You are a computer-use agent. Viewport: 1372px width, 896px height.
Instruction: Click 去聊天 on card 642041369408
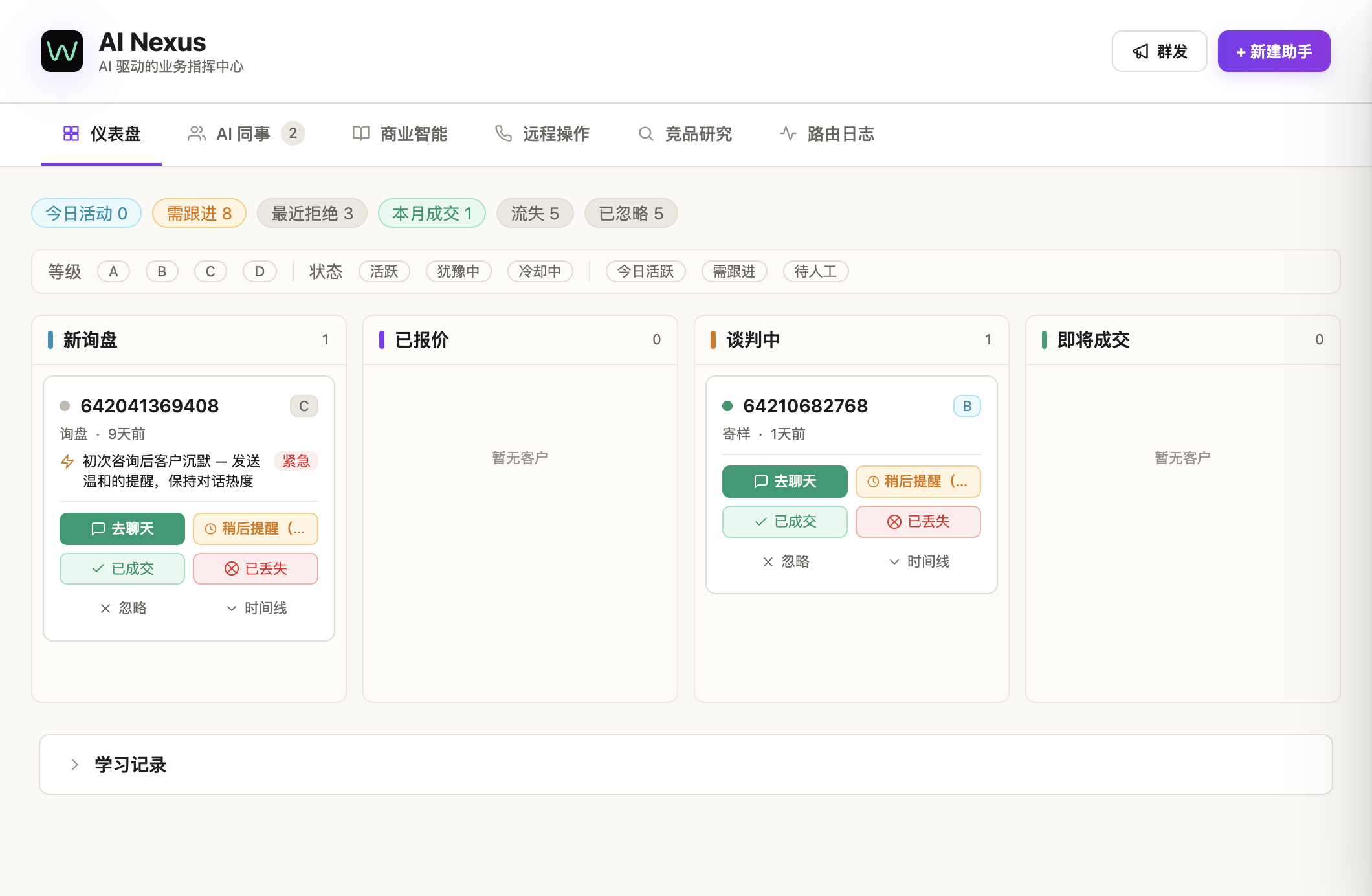122,529
